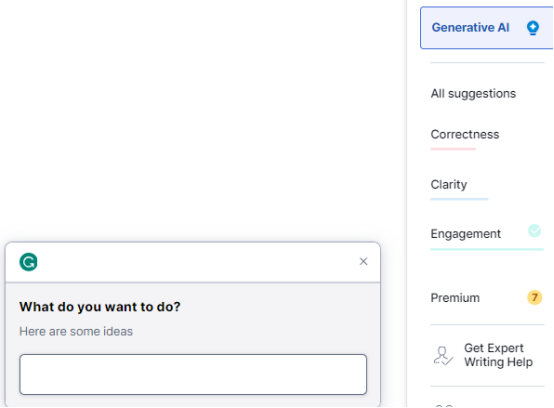Click the blue Clarity progress bar

(x=459, y=199)
